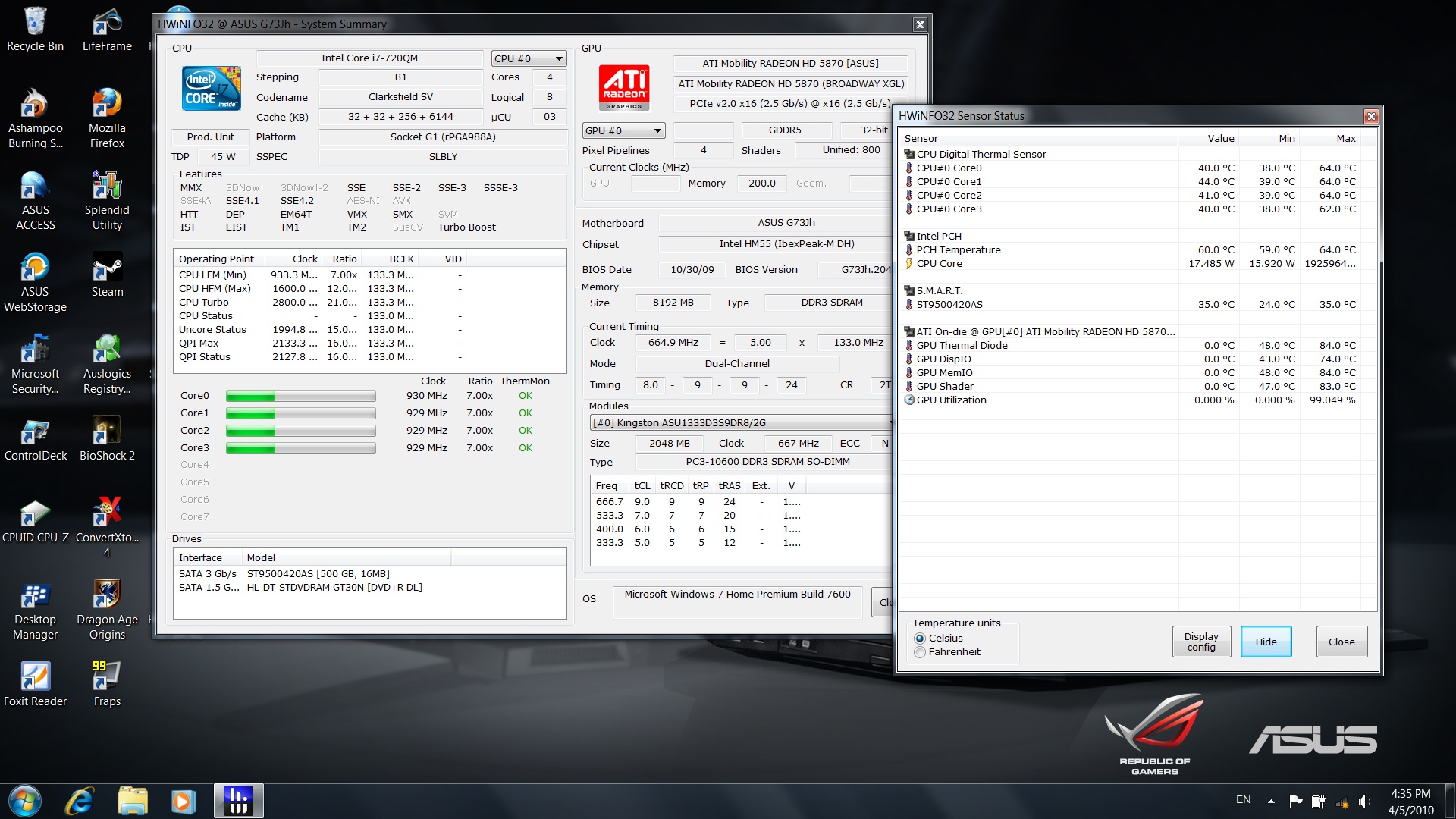Open ConvertXtoDVD 4 shortcut
This screenshot has height=819, width=1456.
click(107, 528)
